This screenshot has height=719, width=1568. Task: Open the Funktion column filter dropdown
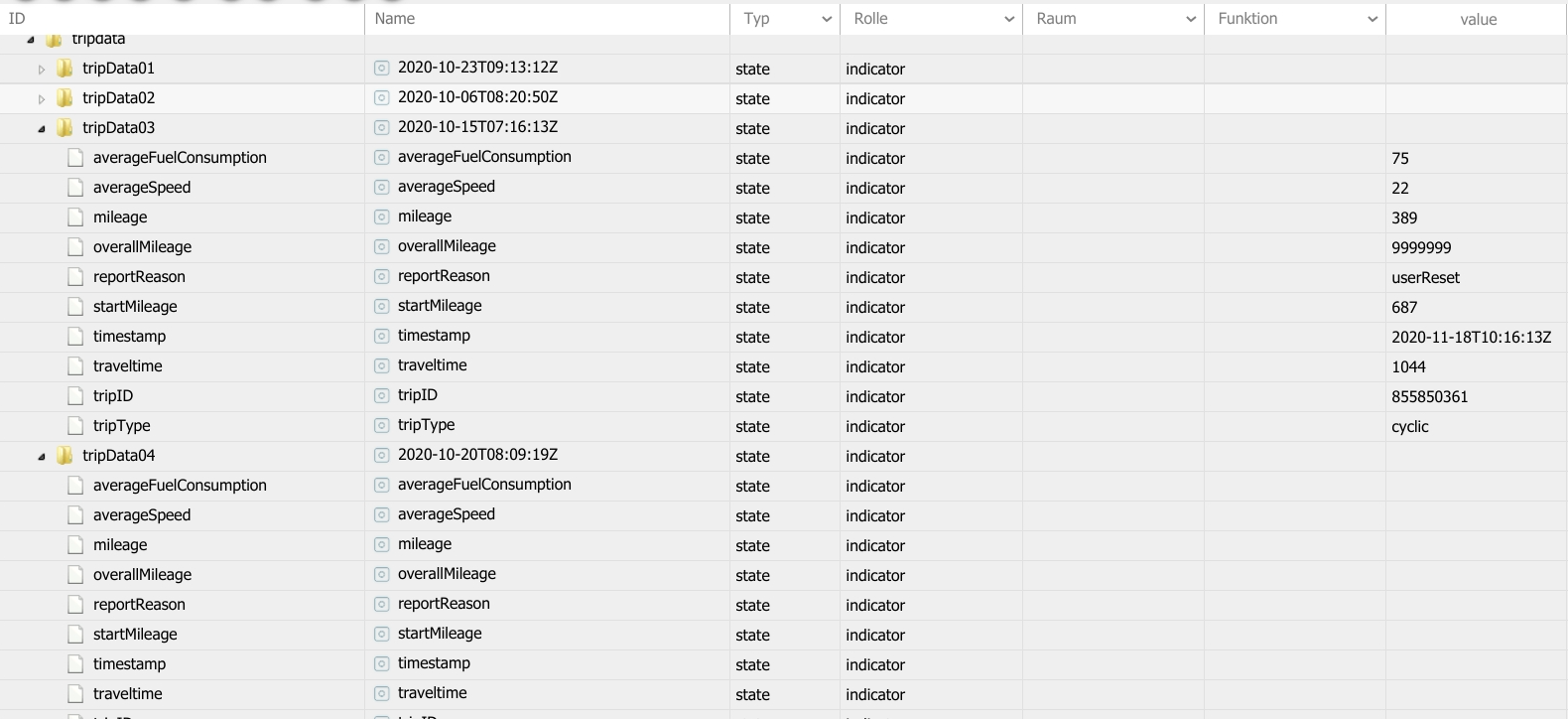tap(1372, 19)
